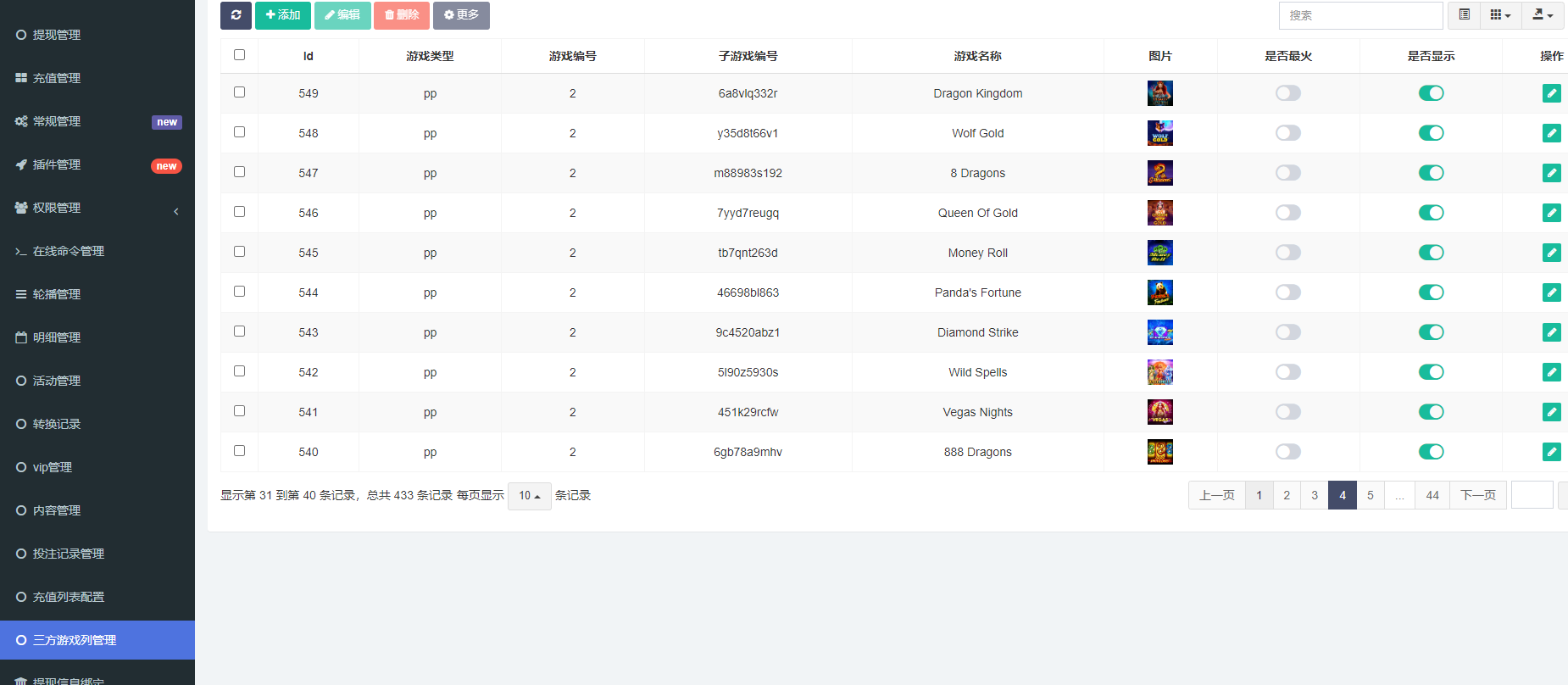This screenshot has width=1568, height=685.
Task: Click edit pencil for Wild Spells row
Action: tap(1552, 372)
